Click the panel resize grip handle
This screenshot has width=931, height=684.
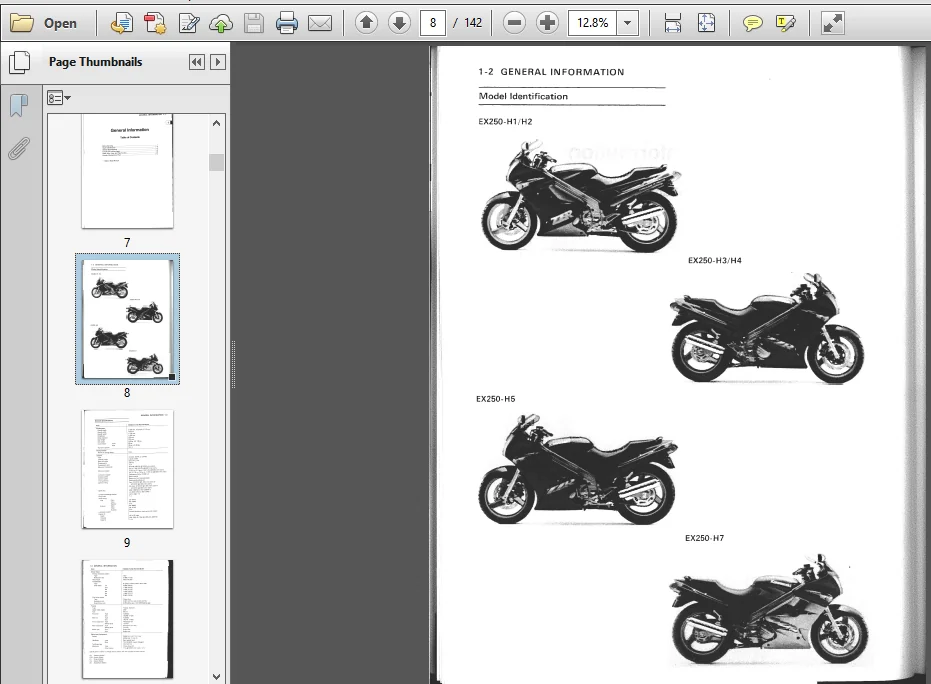(233, 365)
